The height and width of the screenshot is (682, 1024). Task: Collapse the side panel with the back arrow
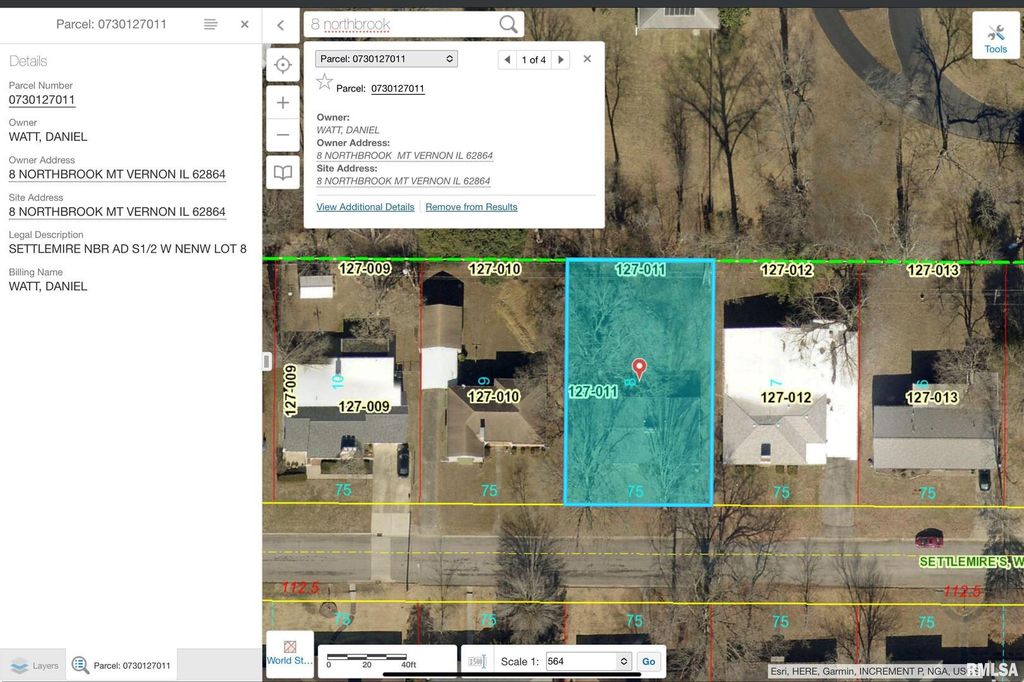click(281, 25)
